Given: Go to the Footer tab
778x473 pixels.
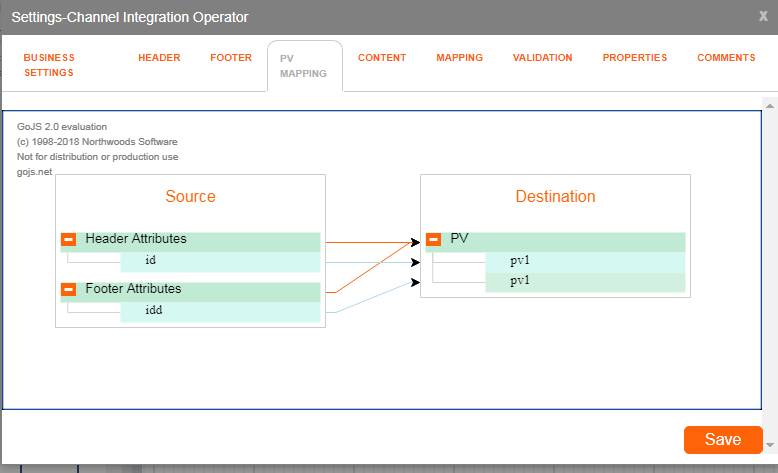Looking at the screenshot, I should coord(231,58).
